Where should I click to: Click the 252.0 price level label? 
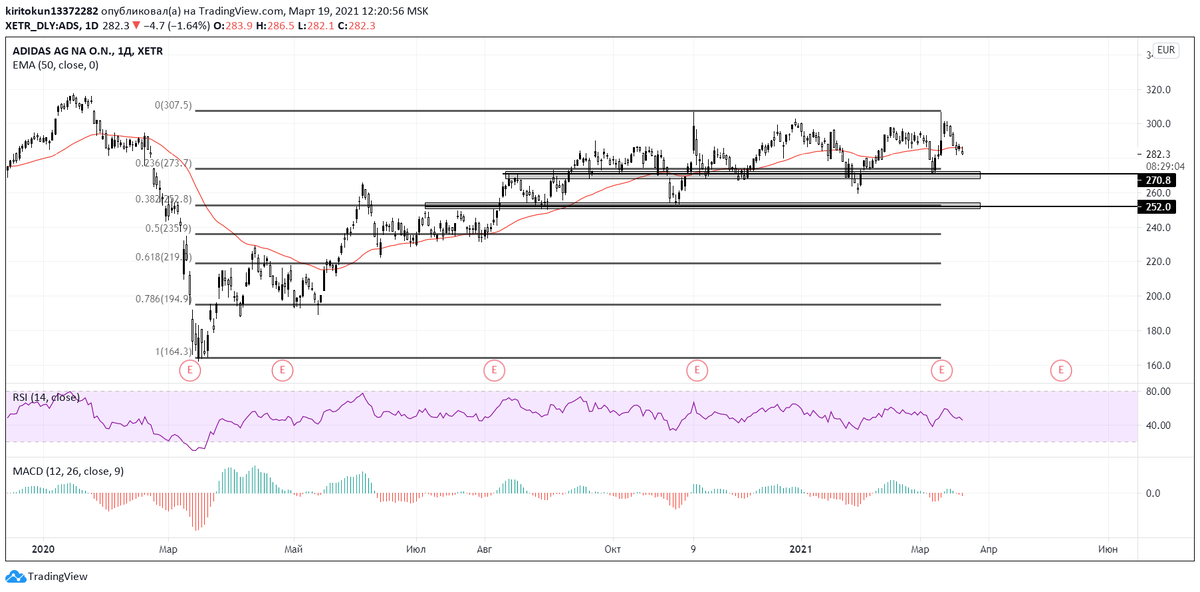click(1159, 207)
